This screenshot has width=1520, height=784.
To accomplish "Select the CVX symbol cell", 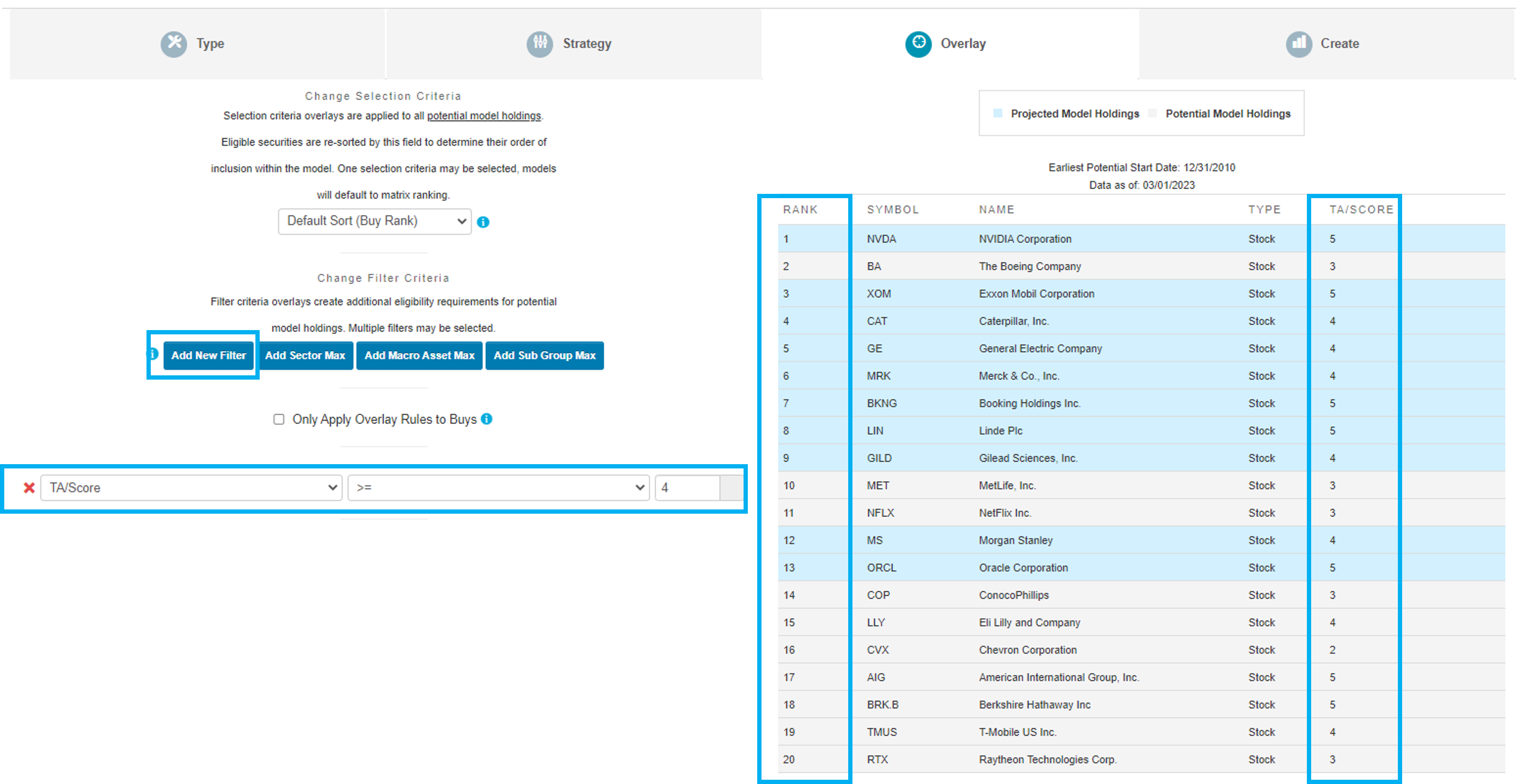I will coord(877,650).
